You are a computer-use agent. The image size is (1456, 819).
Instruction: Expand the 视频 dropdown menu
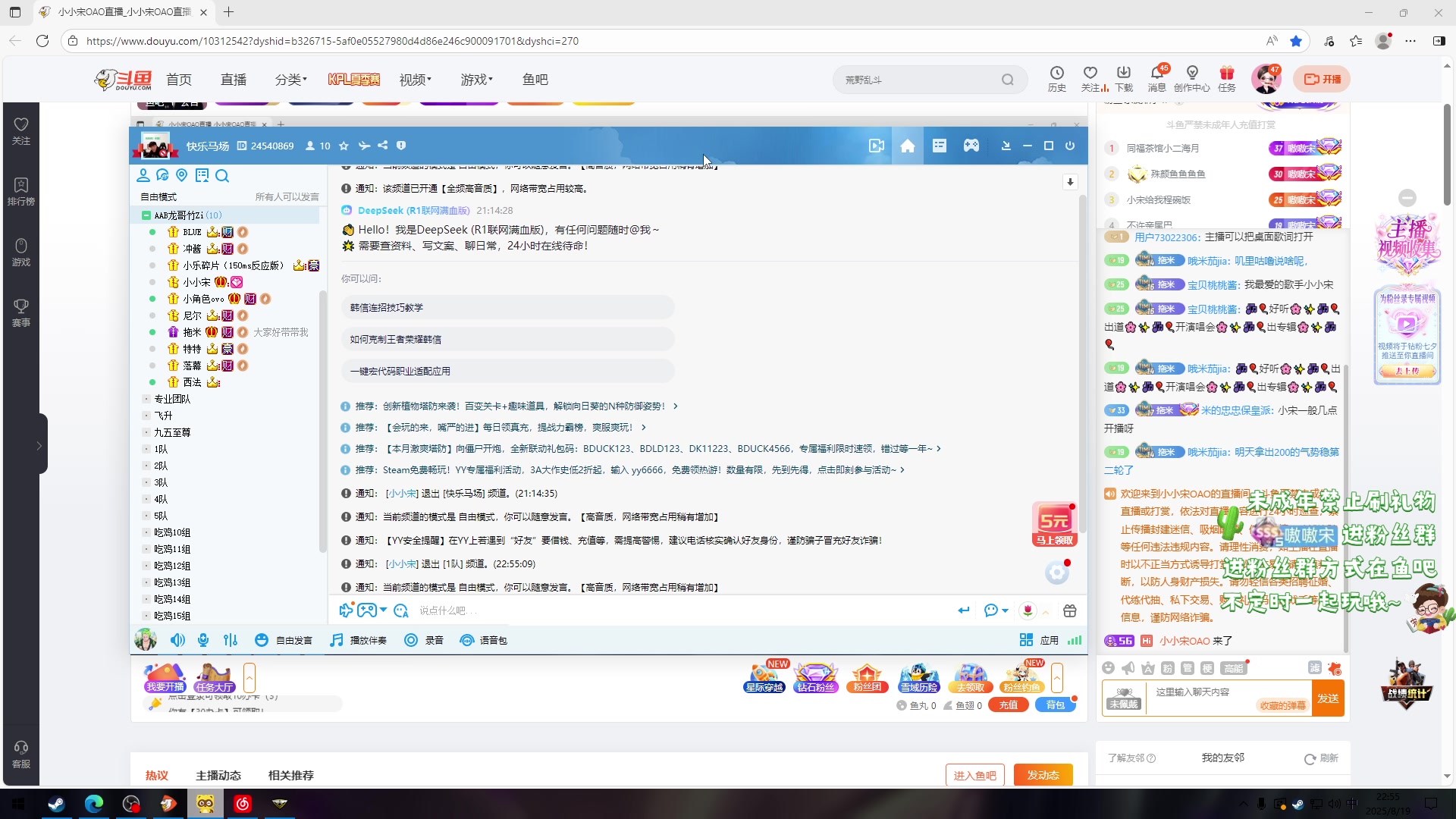coord(416,80)
